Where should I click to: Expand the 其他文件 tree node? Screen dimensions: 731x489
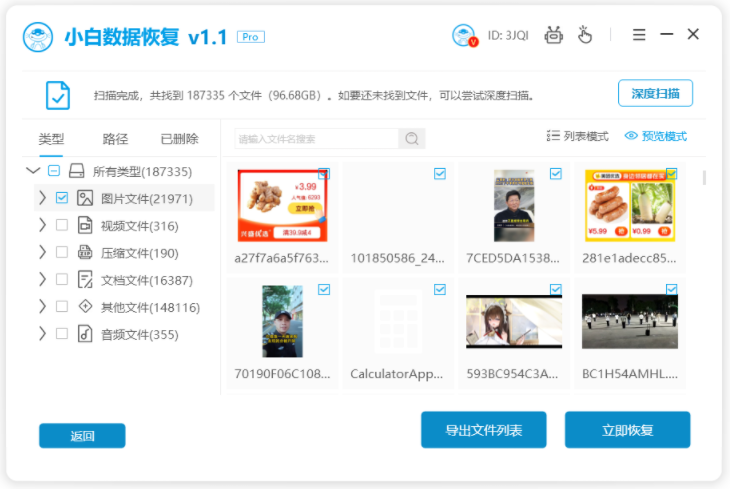[x=42, y=306]
